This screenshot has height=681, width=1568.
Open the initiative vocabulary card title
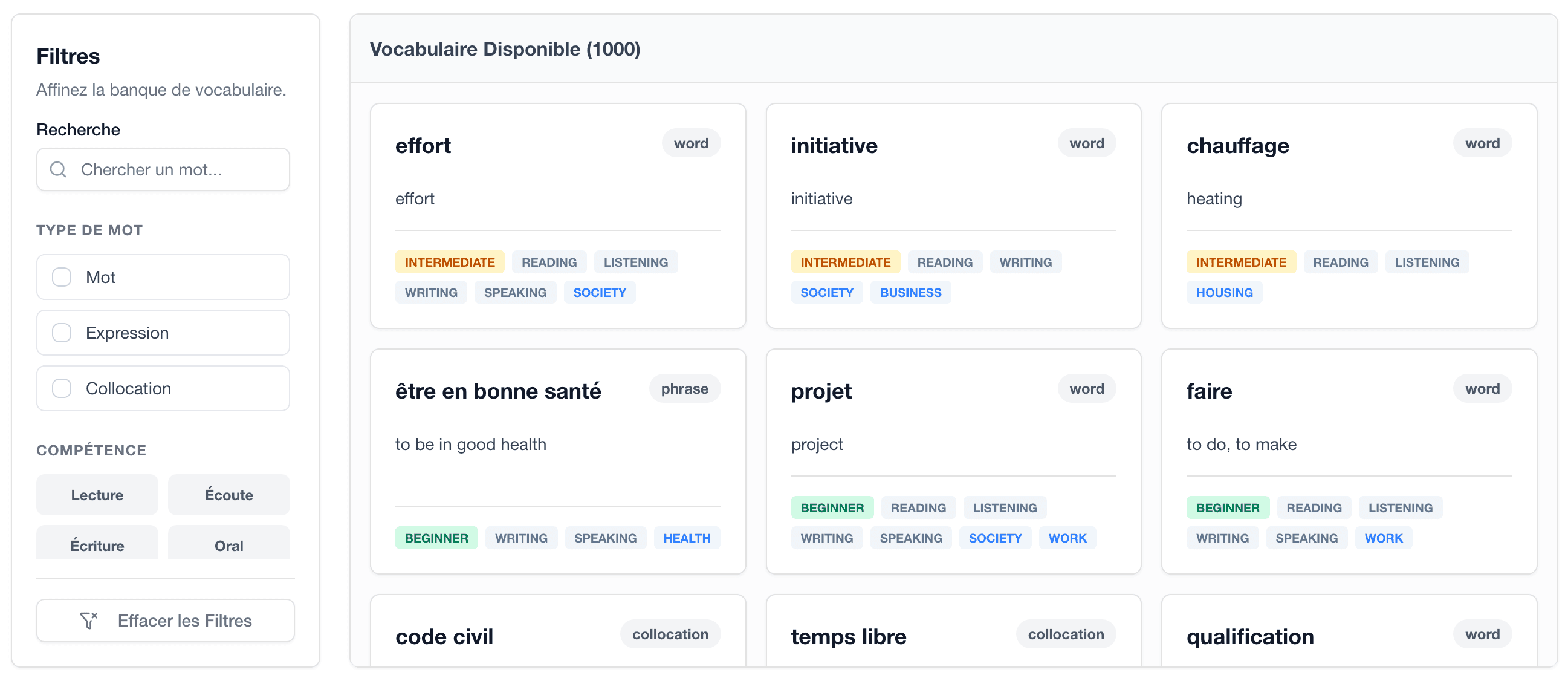coord(834,146)
